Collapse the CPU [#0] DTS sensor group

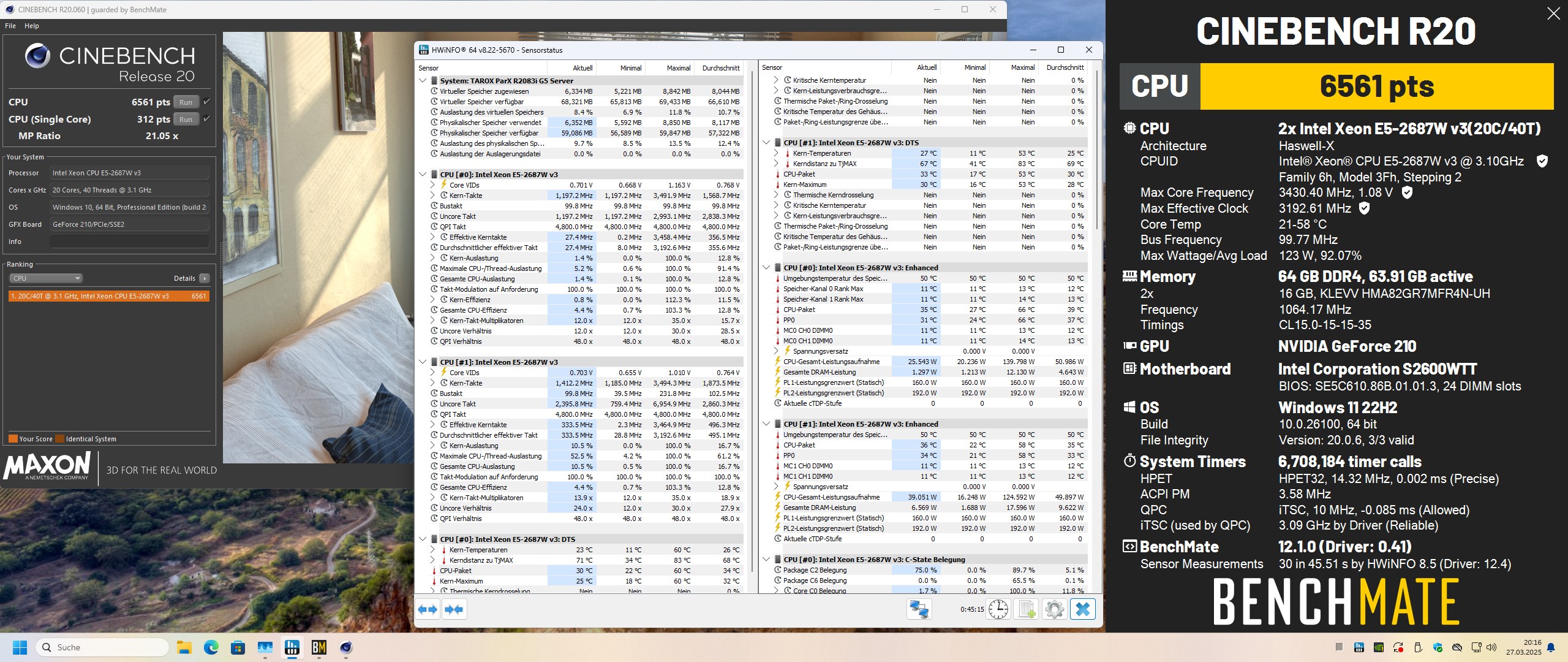pyautogui.click(x=423, y=539)
